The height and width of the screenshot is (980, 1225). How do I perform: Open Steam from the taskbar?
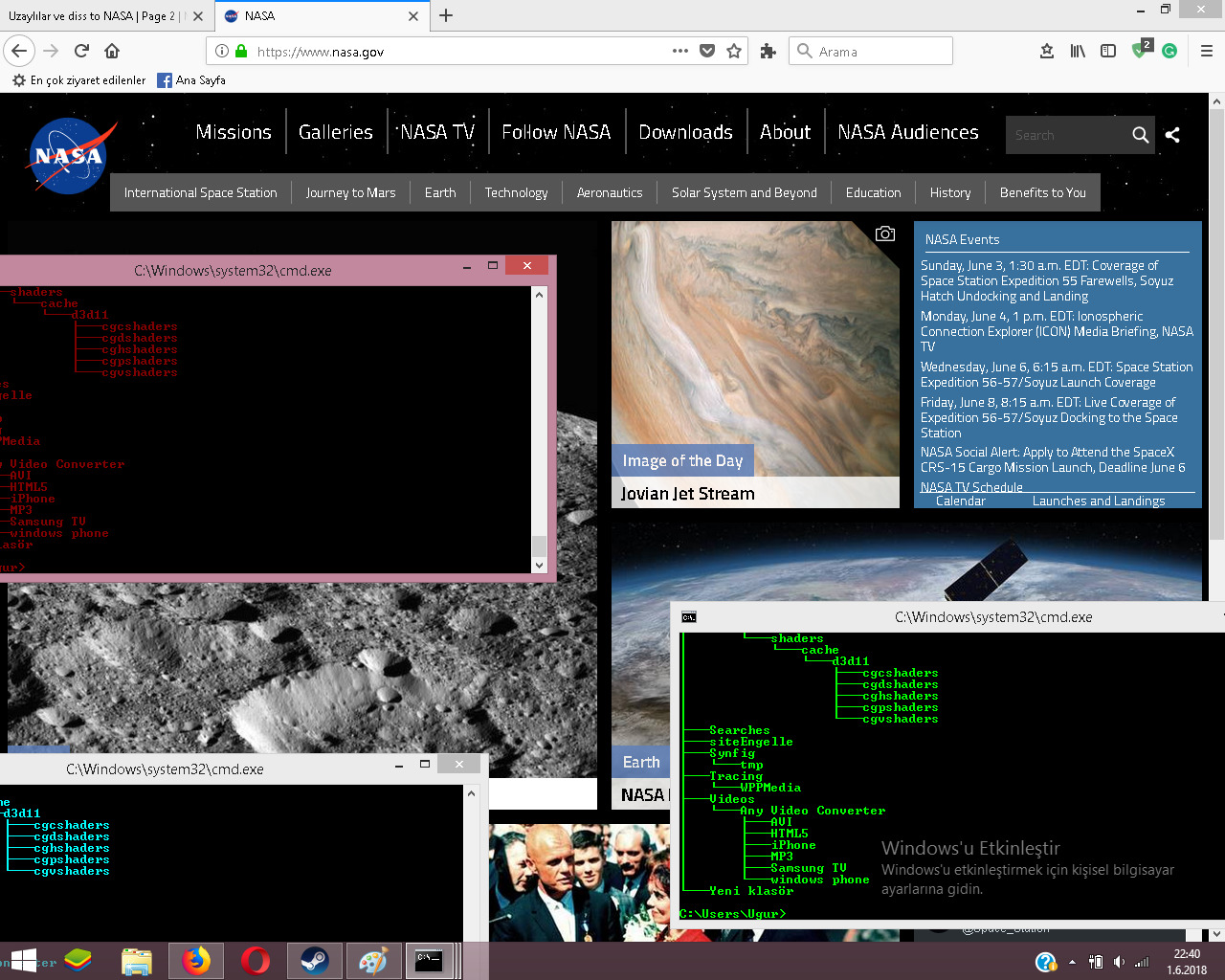[x=314, y=961]
